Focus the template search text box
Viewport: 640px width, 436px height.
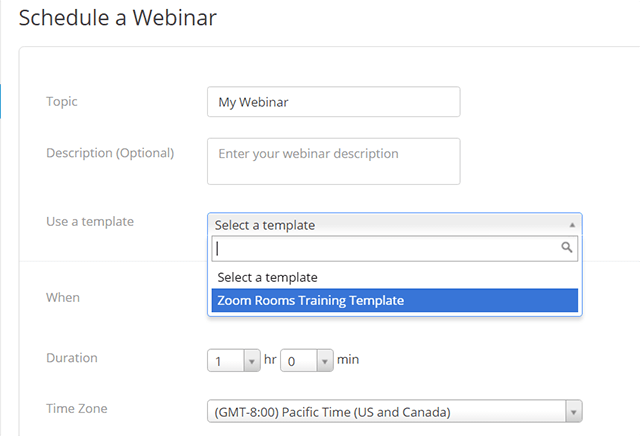coord(385,248)
